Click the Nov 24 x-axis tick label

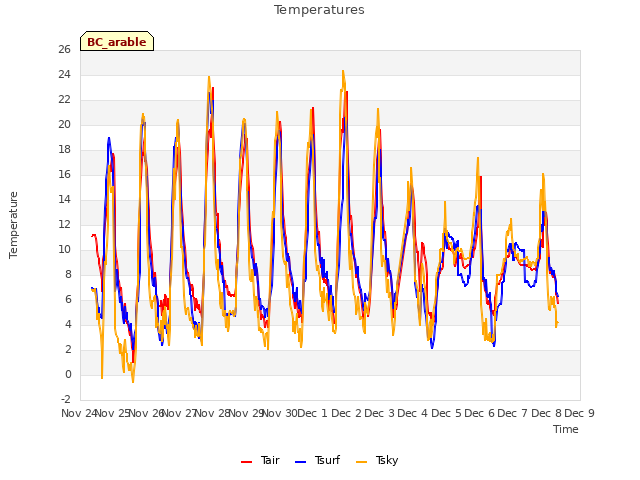point(80,413)
